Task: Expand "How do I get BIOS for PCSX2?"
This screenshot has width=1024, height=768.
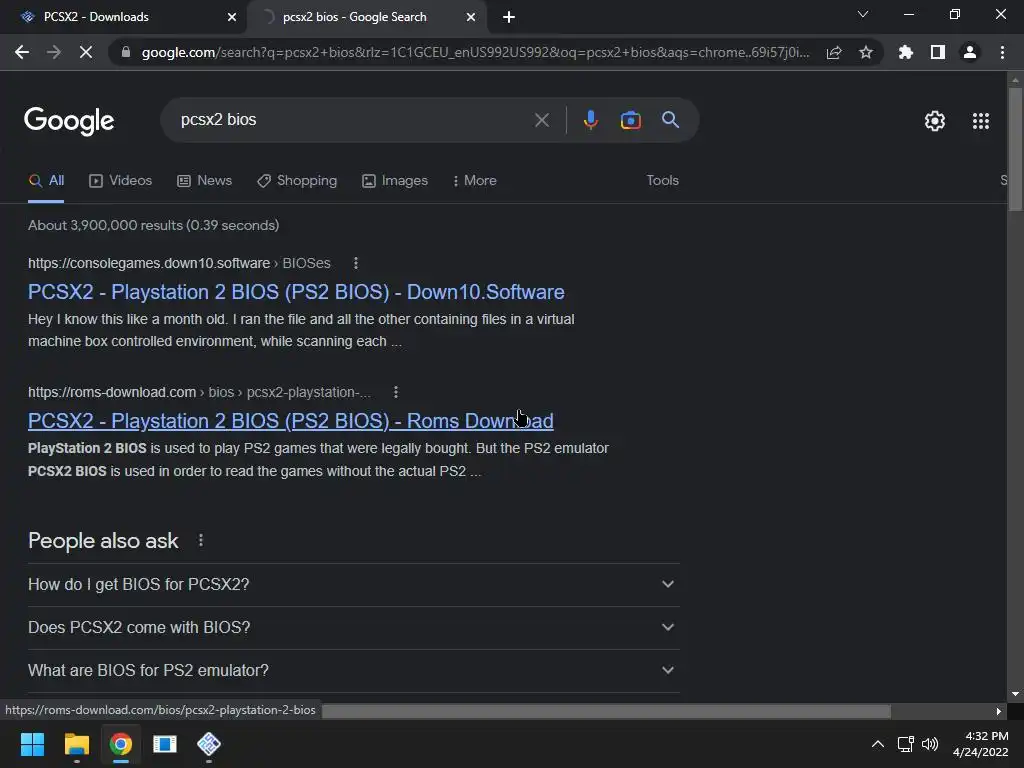Action: pyautogui.click(x=353, y=584)
